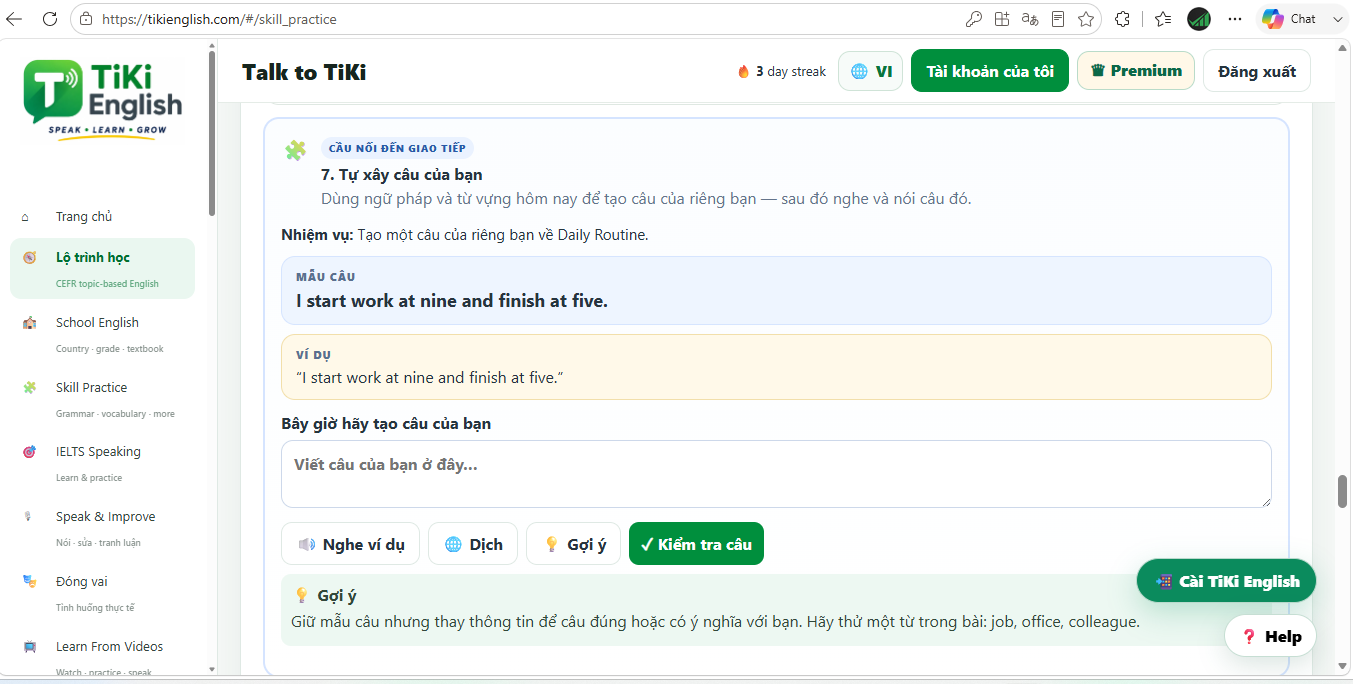Open Đóng vai in the sidebar
The height and width of the screenshot is (684, 1353).
[102, 593]
